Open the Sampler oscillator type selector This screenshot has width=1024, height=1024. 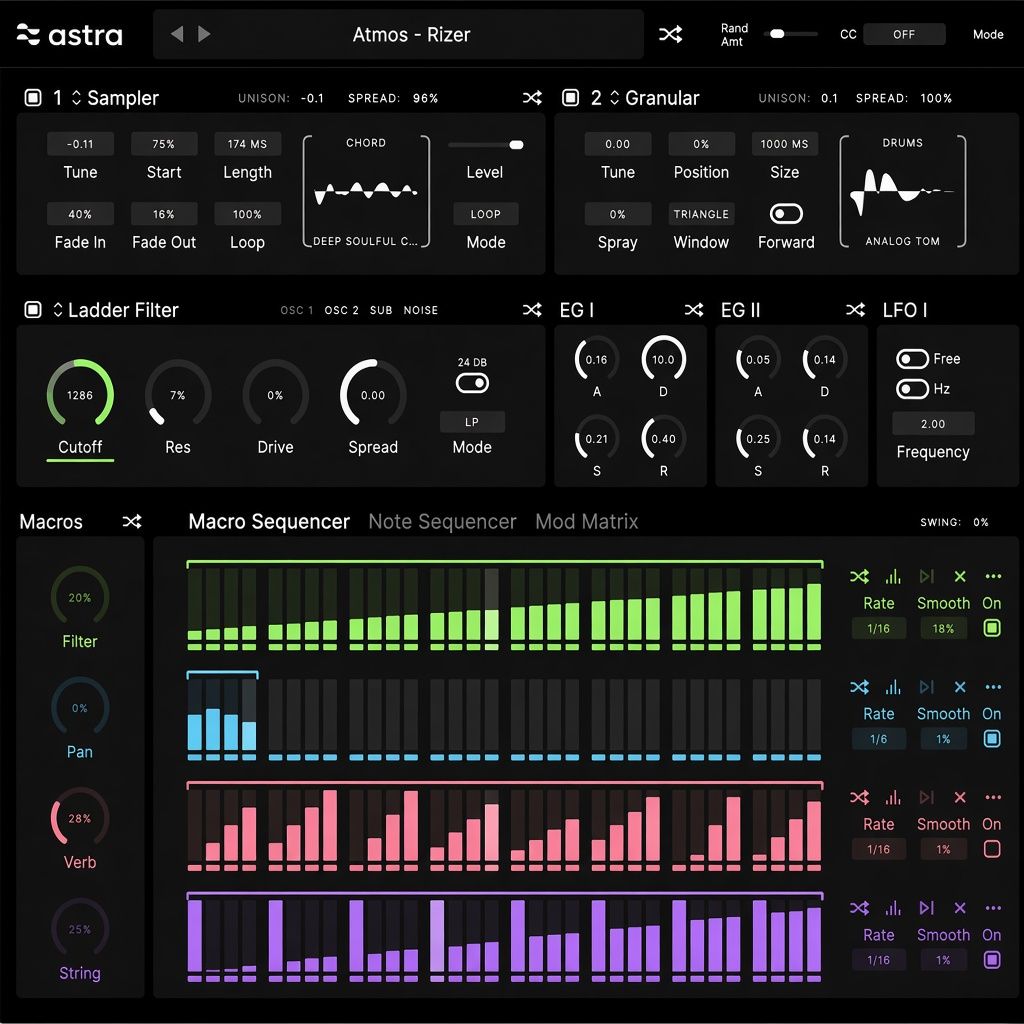point(76,98)
